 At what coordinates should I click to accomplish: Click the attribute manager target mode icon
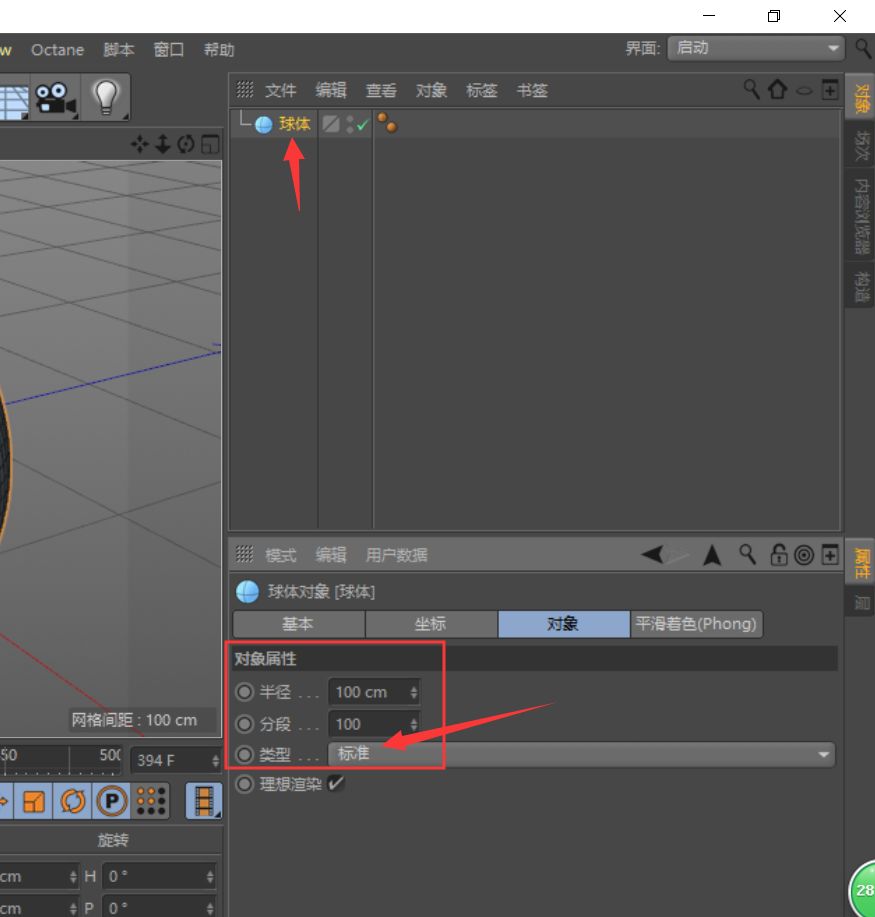(x=804, y=555)
